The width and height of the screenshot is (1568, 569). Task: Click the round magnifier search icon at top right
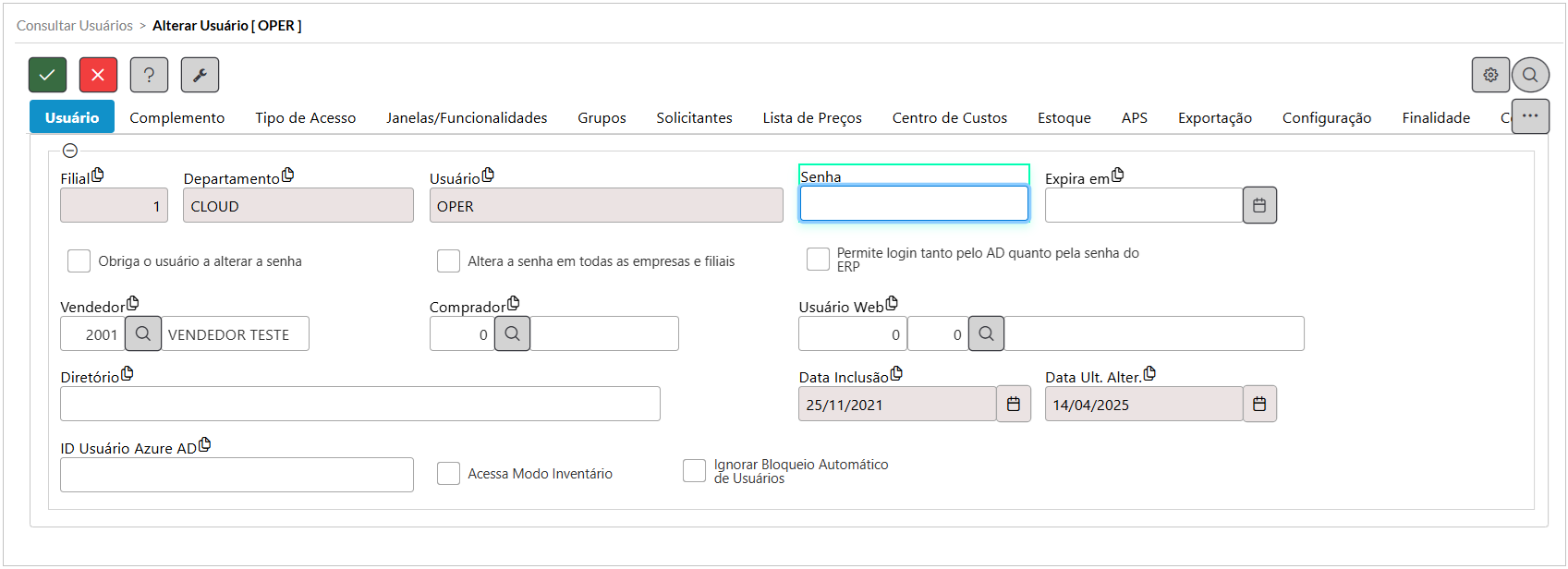1530,75
